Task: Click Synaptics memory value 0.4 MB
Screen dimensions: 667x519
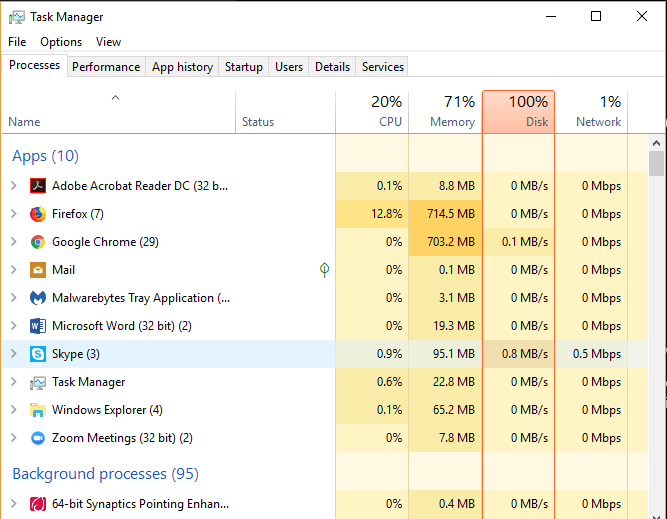Action: tap(456, 504)
